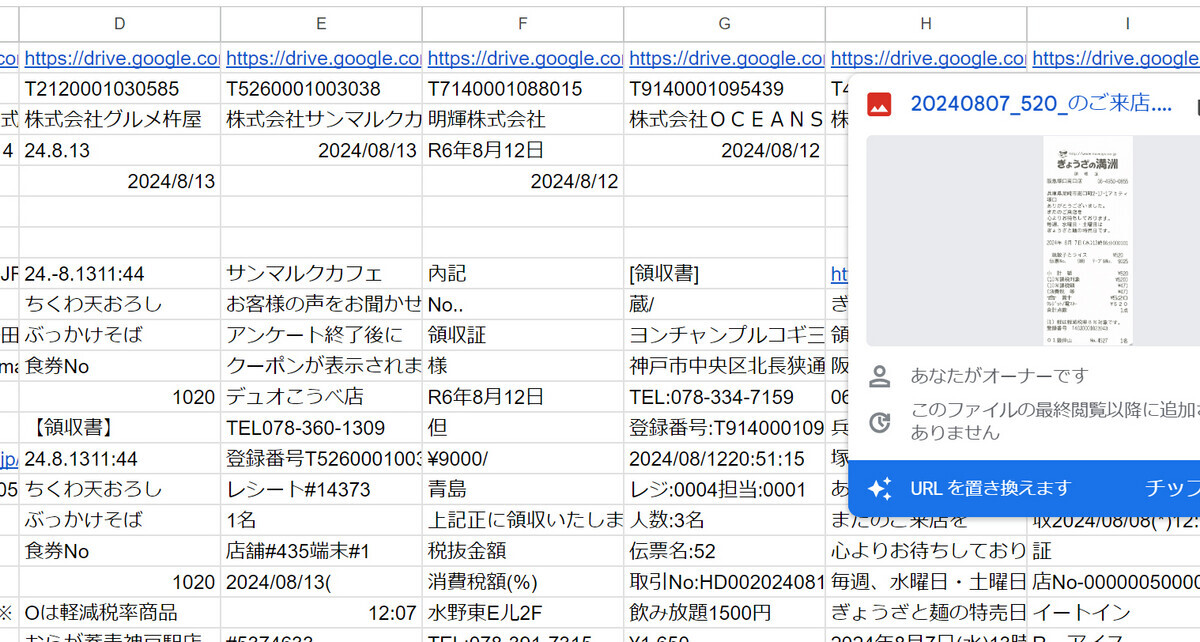Click the sparkle icon beside URL を置き換えます
The image size is (1200, 642).
click(x=880, y=488)
